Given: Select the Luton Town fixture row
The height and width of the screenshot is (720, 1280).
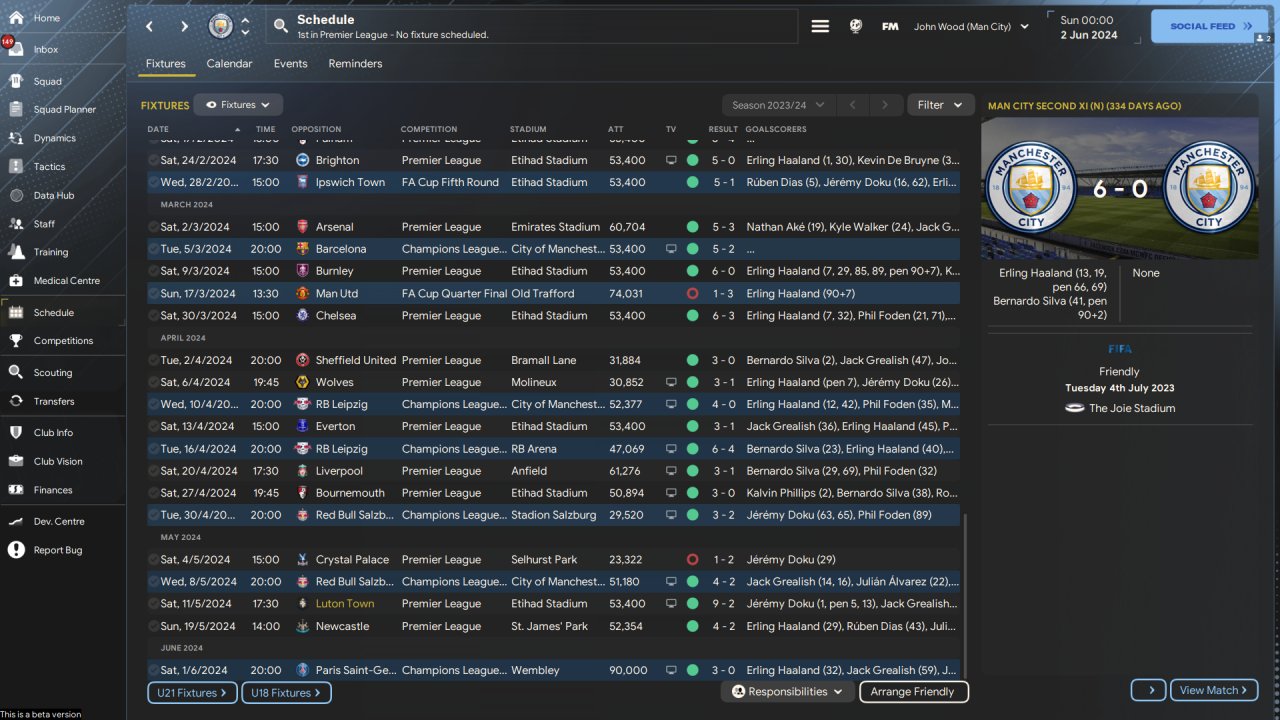Looking at the screenshot, I should [x=553, y=604].
